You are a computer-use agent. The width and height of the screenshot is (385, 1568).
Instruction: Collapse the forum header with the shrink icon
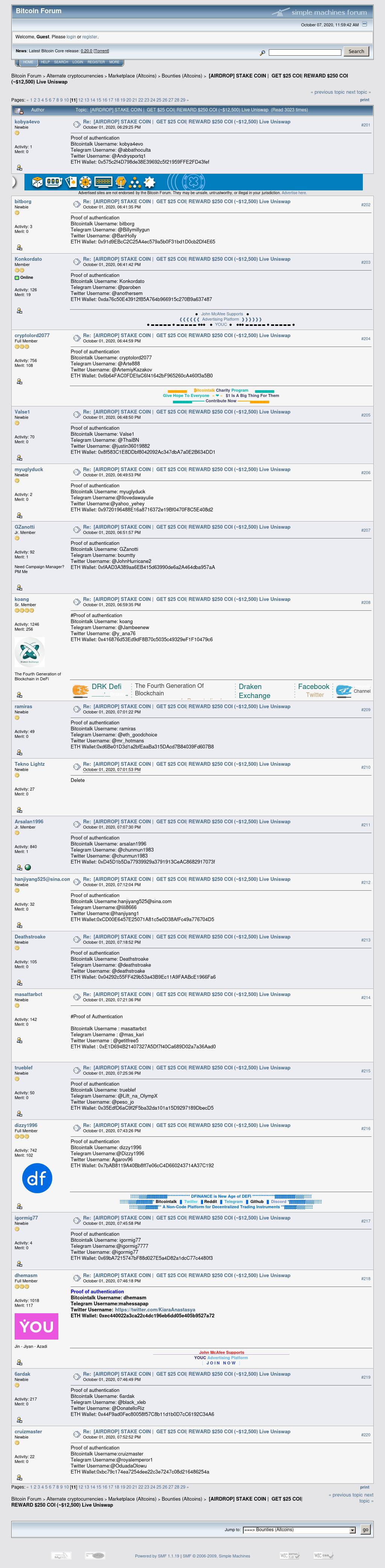[364, 24]
